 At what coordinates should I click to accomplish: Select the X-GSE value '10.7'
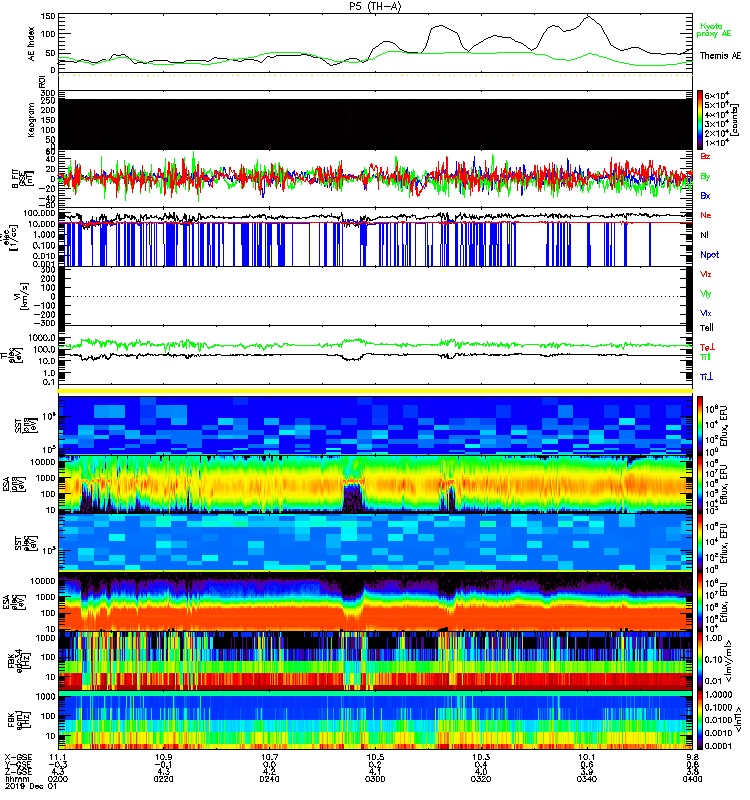tap(269, 757)
